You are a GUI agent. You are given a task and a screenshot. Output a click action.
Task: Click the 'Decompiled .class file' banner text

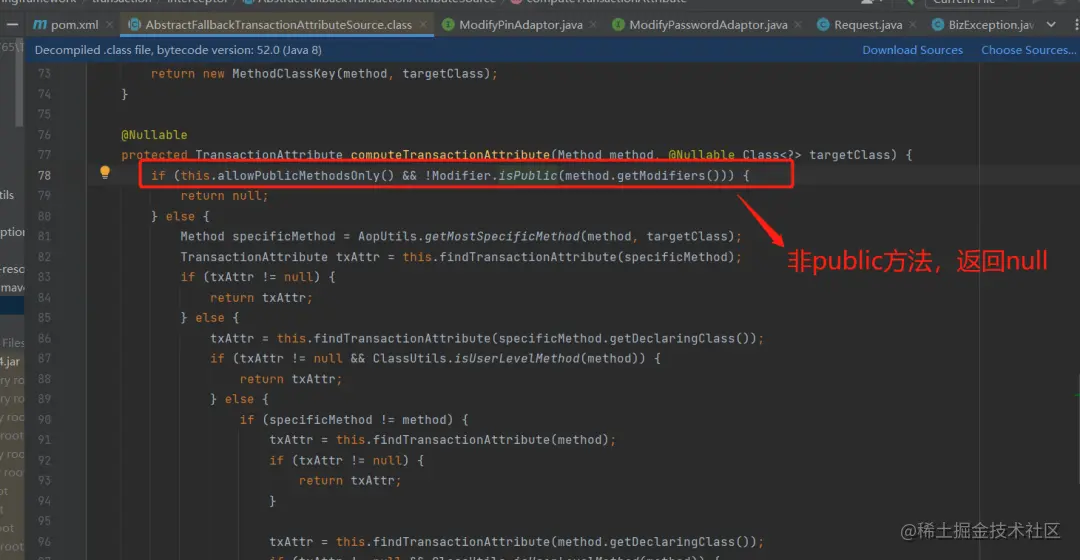click(x=178, y=50)
